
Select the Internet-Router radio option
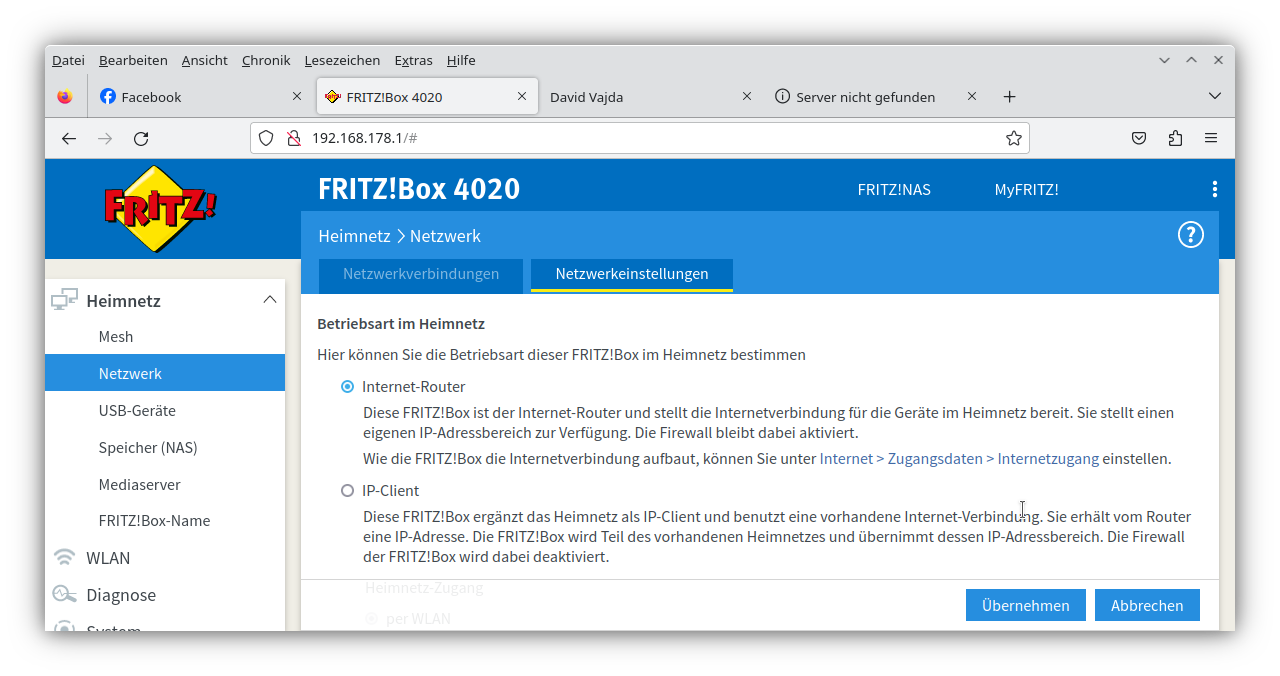point(348,387)
